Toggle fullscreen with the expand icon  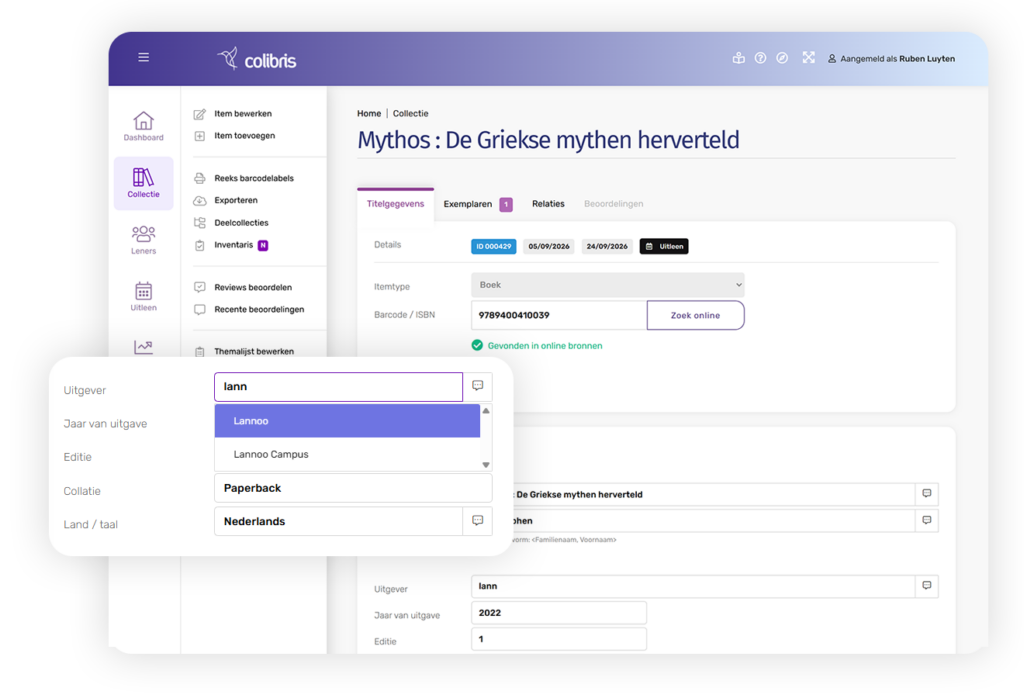click(808, 57)
